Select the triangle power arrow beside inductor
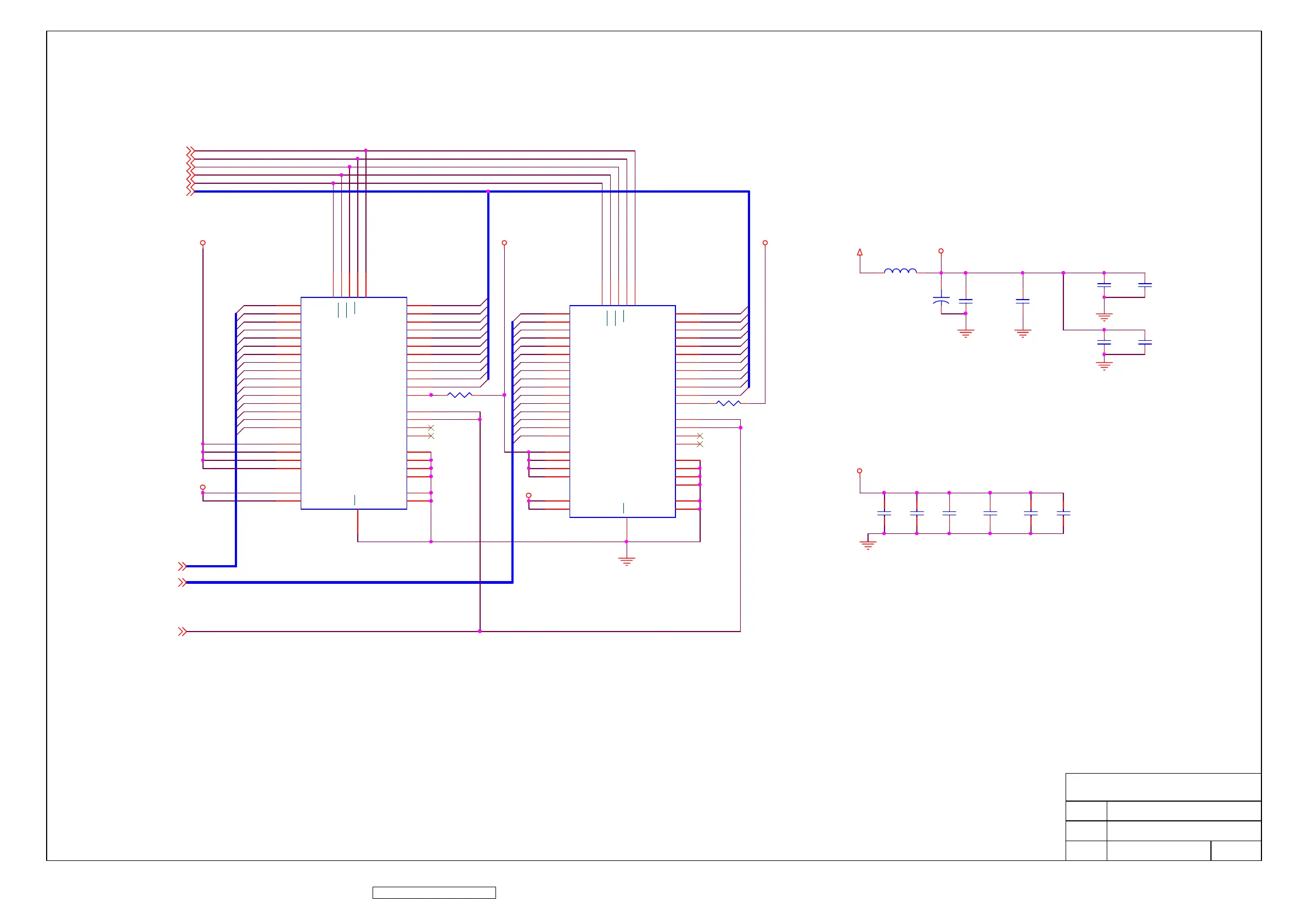 (x=860, y=252)
